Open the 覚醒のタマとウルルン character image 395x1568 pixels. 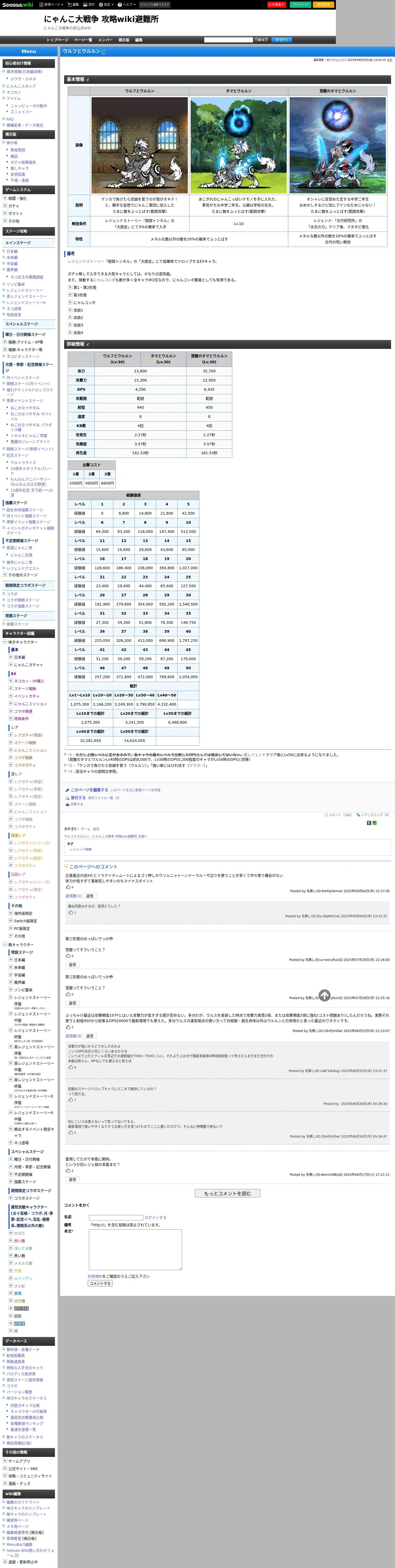coord(338,146)
